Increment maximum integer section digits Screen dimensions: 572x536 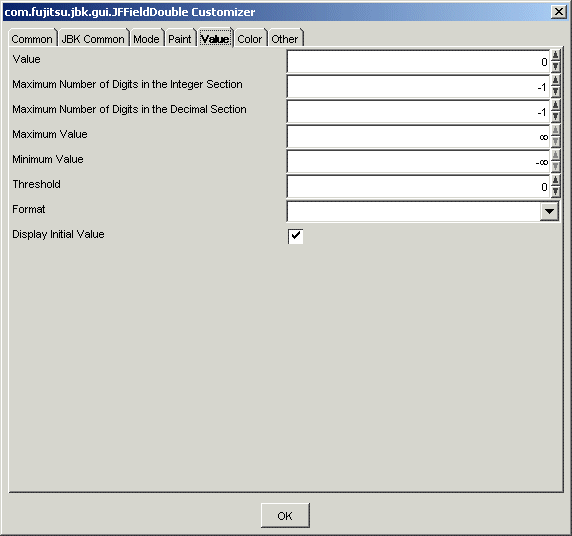point(555,81)
